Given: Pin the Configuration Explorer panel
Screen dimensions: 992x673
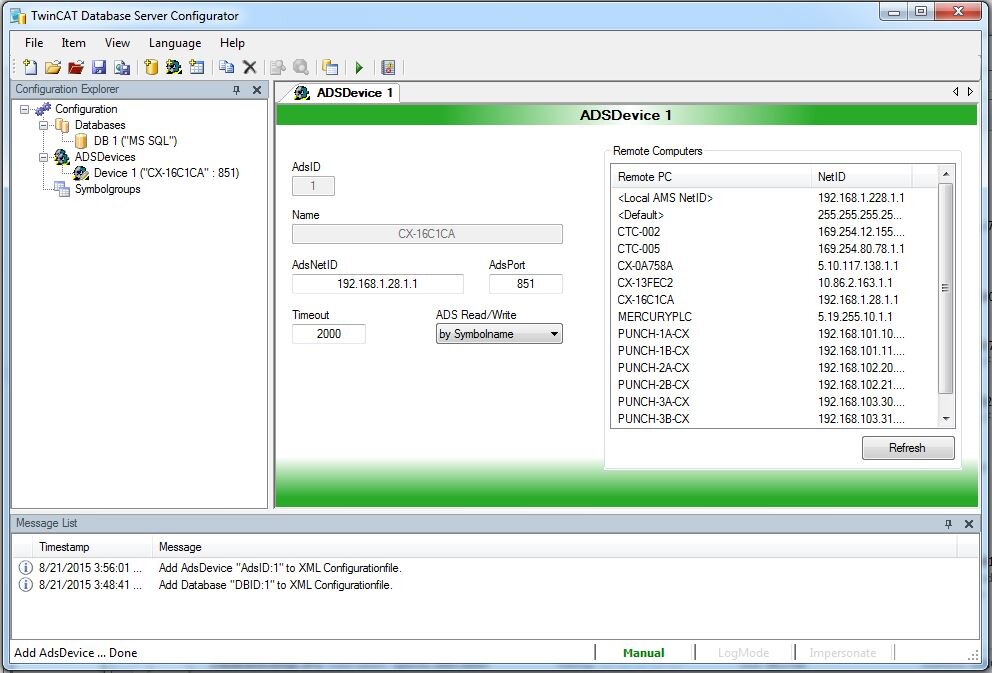Looking at the screenshot, I should (x=237, y=90).
